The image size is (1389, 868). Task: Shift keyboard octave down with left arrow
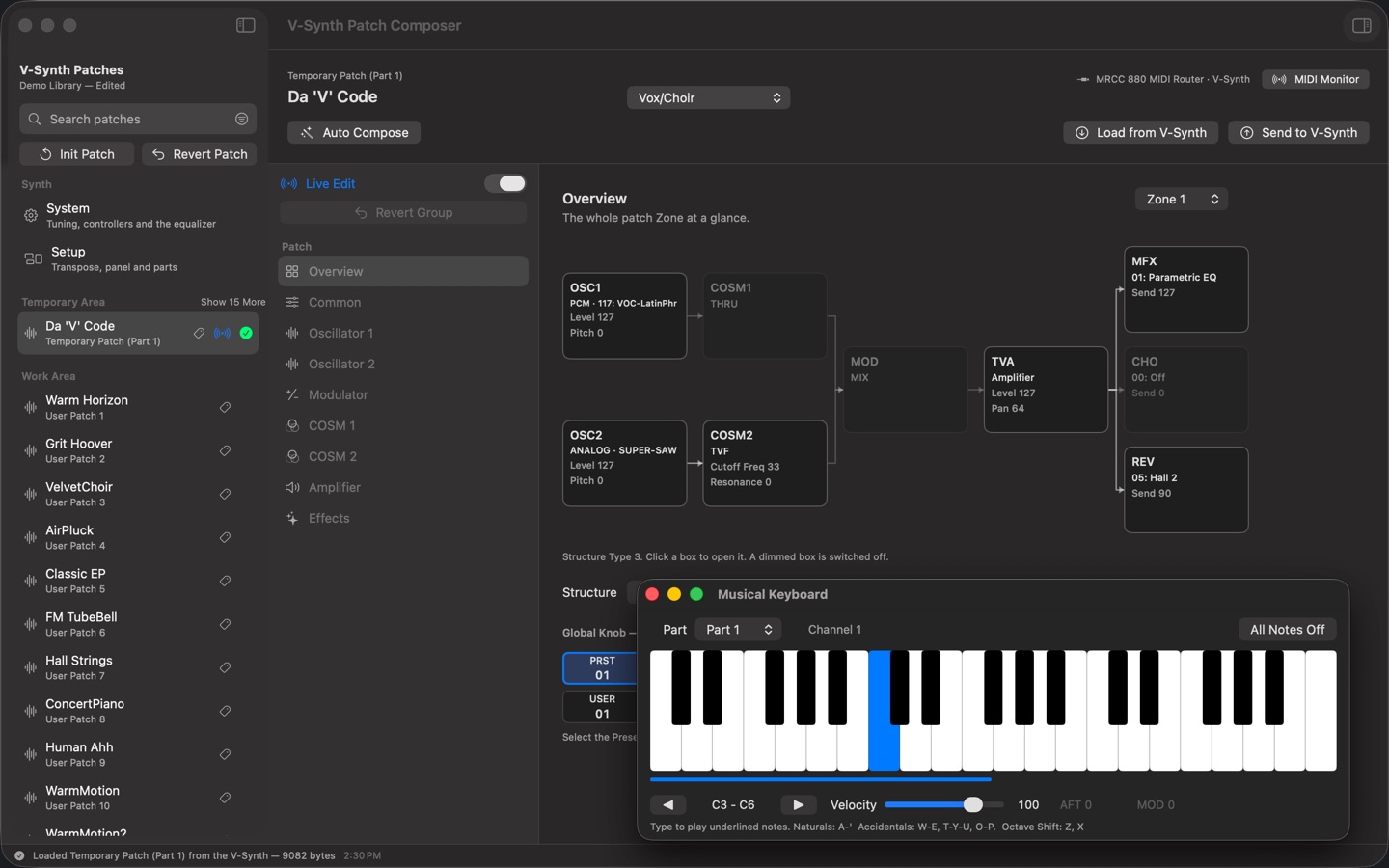coord(667,804)
